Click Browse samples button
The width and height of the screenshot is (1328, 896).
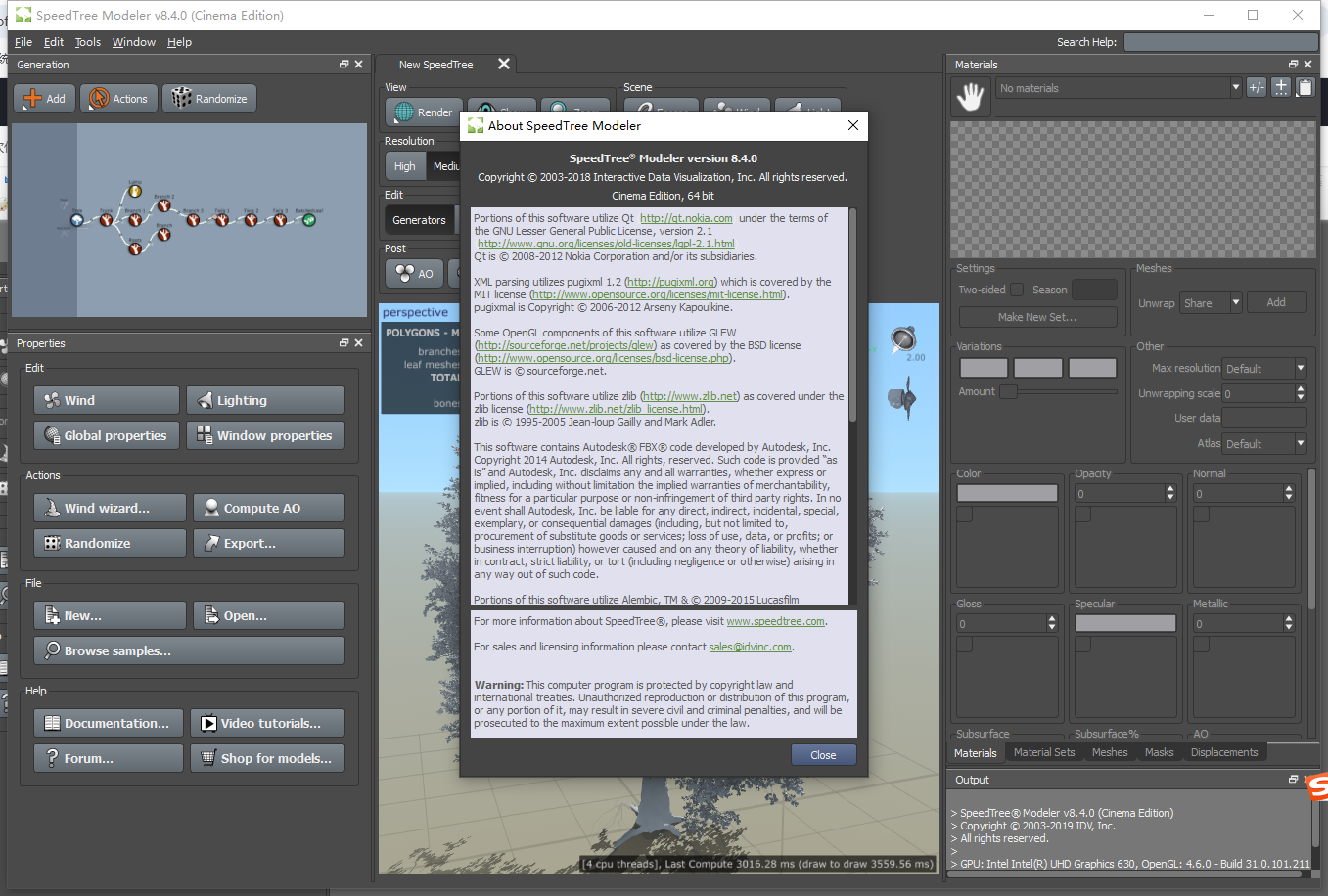point(189,650)
